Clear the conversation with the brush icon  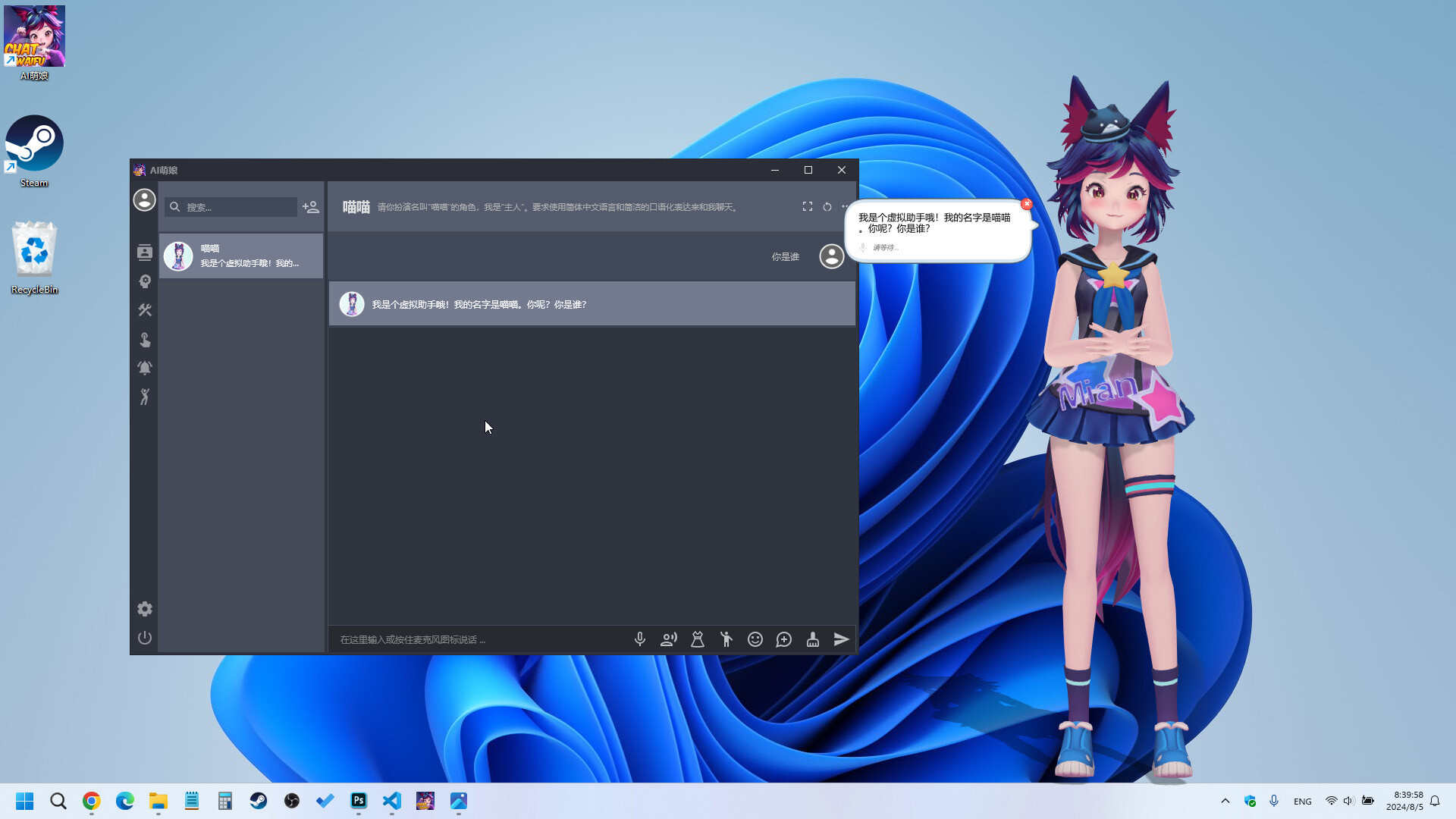812,639
